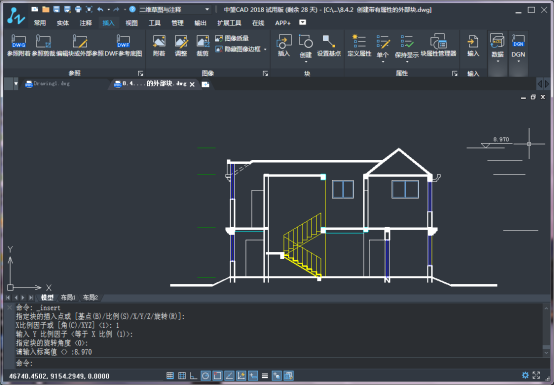Open the Annotate ribbon tab
The image size is (554, 386).
86,23
